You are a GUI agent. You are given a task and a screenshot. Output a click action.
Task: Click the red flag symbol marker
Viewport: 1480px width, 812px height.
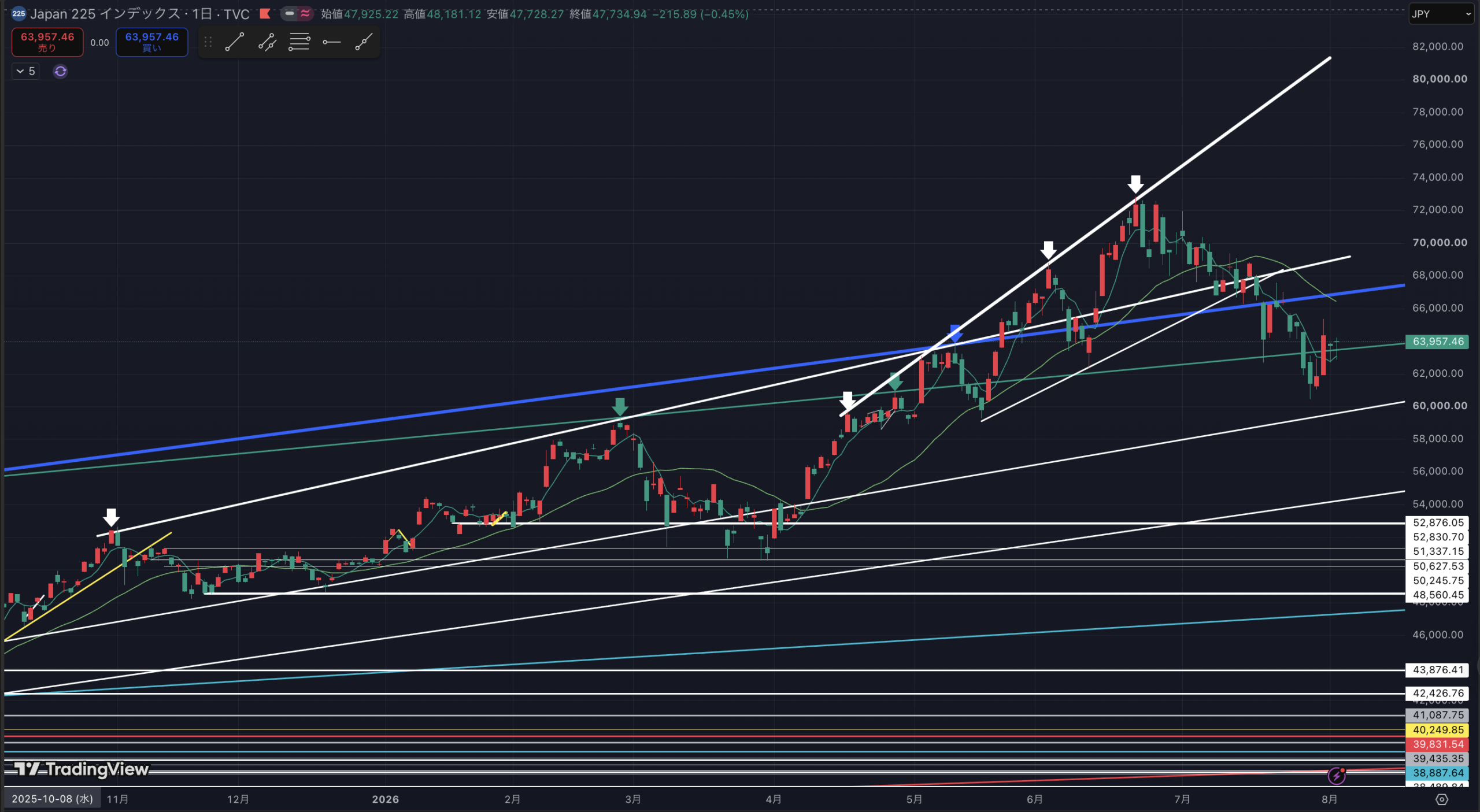pos(265,14)
